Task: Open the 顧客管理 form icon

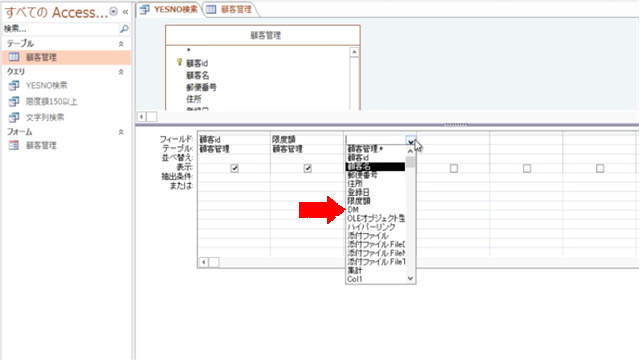Action: point(14,145)
